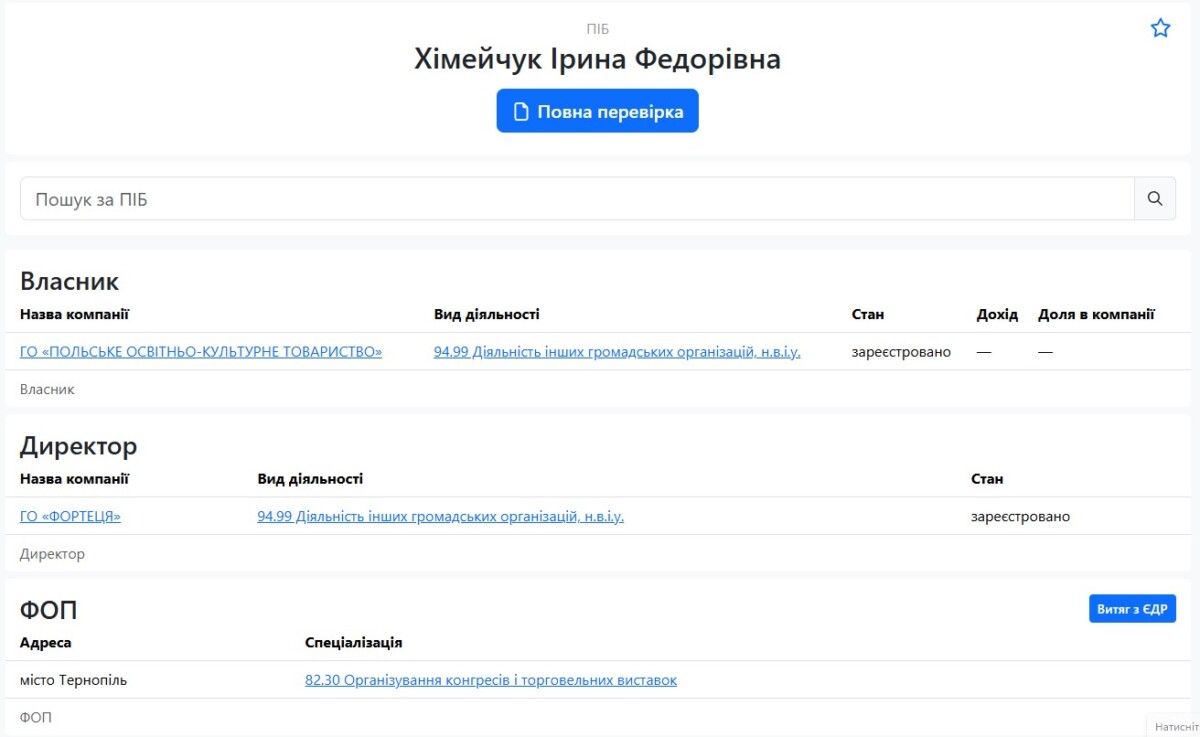Image resolution: width=1200 pixels, height=737 pixels.
Task: Open the 82.30 Організування конгресів link
Action: pyautogui.click(x=491, y=680)
